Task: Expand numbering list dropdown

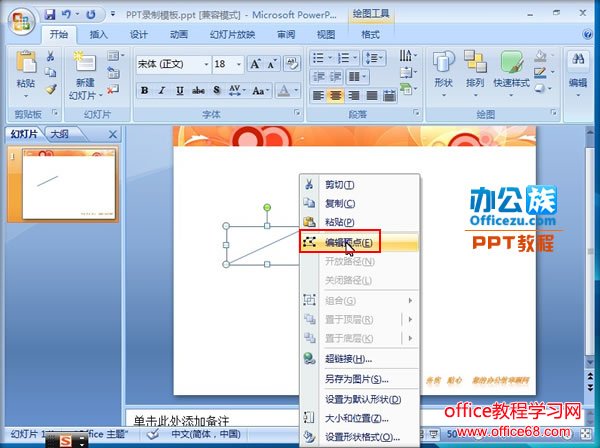Action: click(x=355, y=58)
